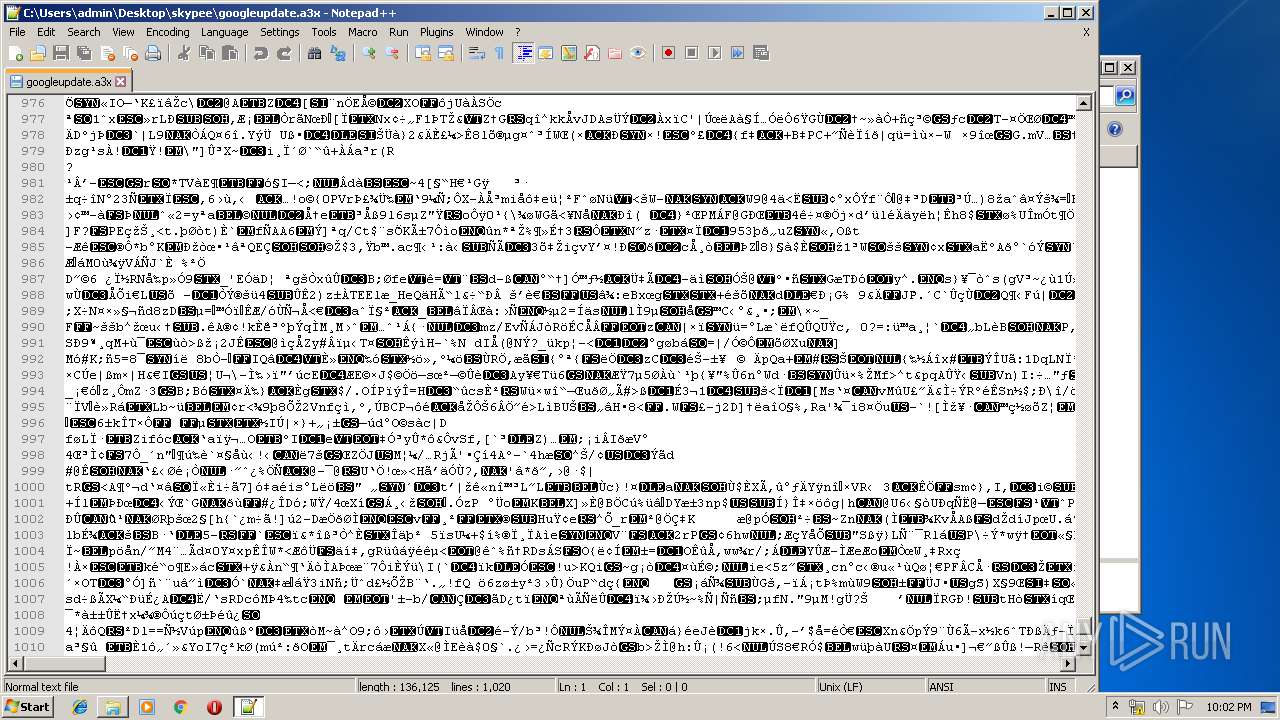The width and height of the screenshot is (1280, 720).
Task: Toggle the file Monitoring eye icon
Action: pyautogui.click(x=637, y=52)
